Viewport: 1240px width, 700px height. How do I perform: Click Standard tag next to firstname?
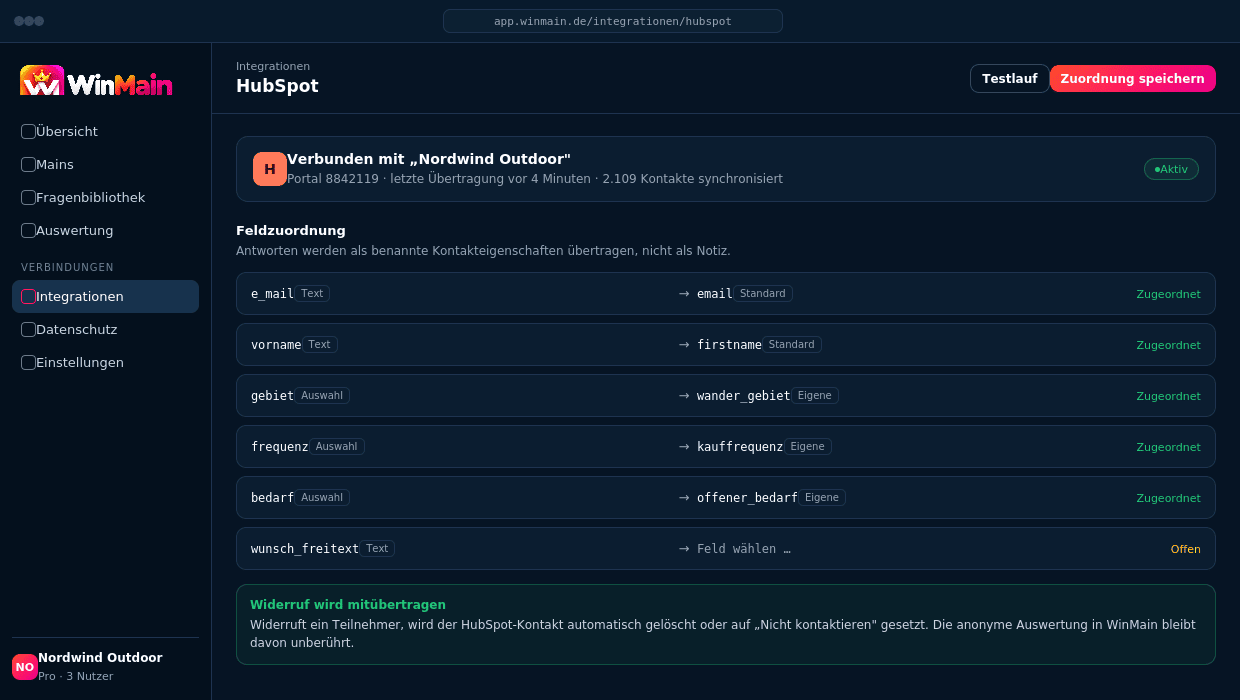click(x=792, y=345)
